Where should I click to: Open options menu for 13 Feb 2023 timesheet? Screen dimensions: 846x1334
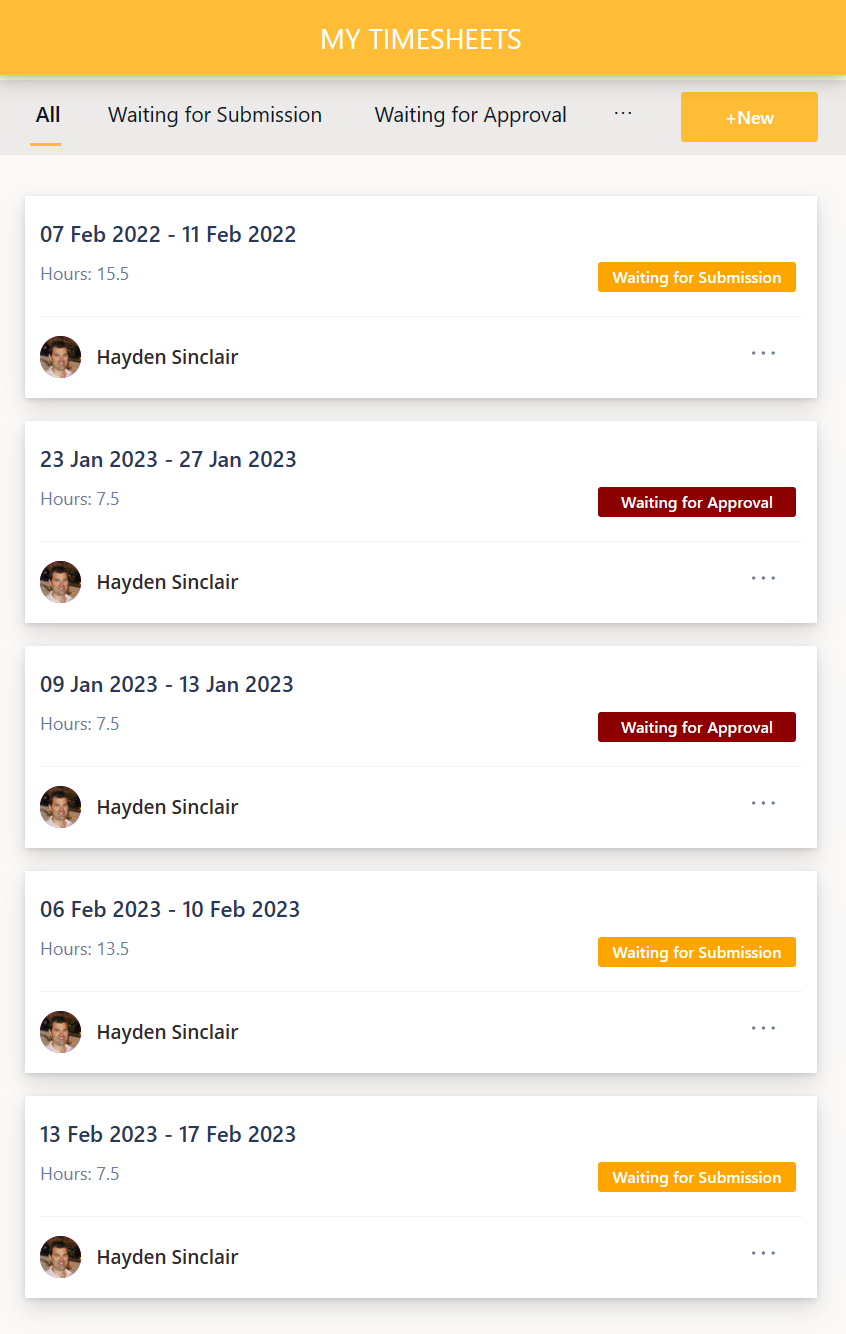click(763, 1253)
